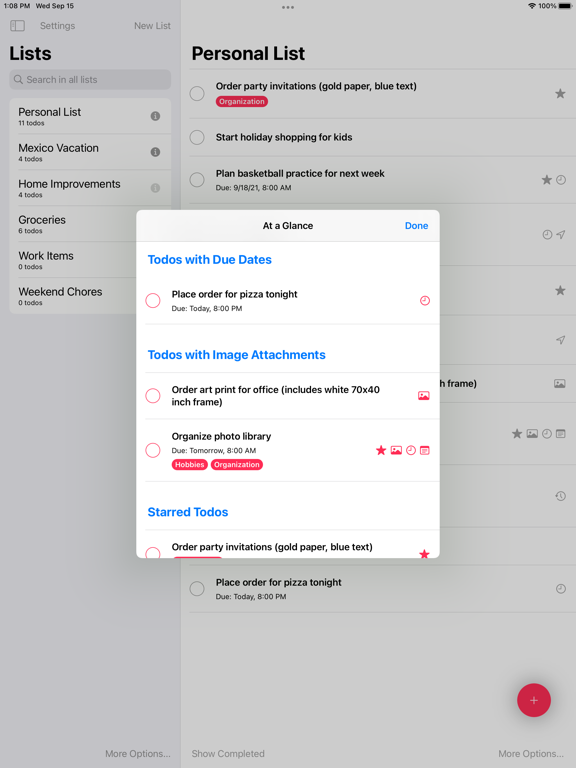Viewport: 576px width, 768px height.
Task: Click image icon on Order art print popup row
Action: 424,396
